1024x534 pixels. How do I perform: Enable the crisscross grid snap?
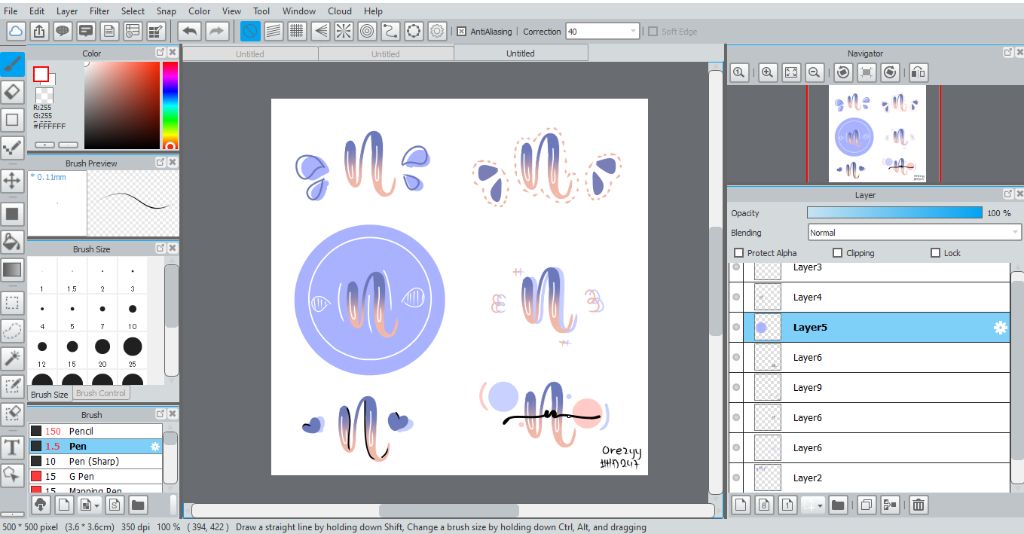pos(297,31)
